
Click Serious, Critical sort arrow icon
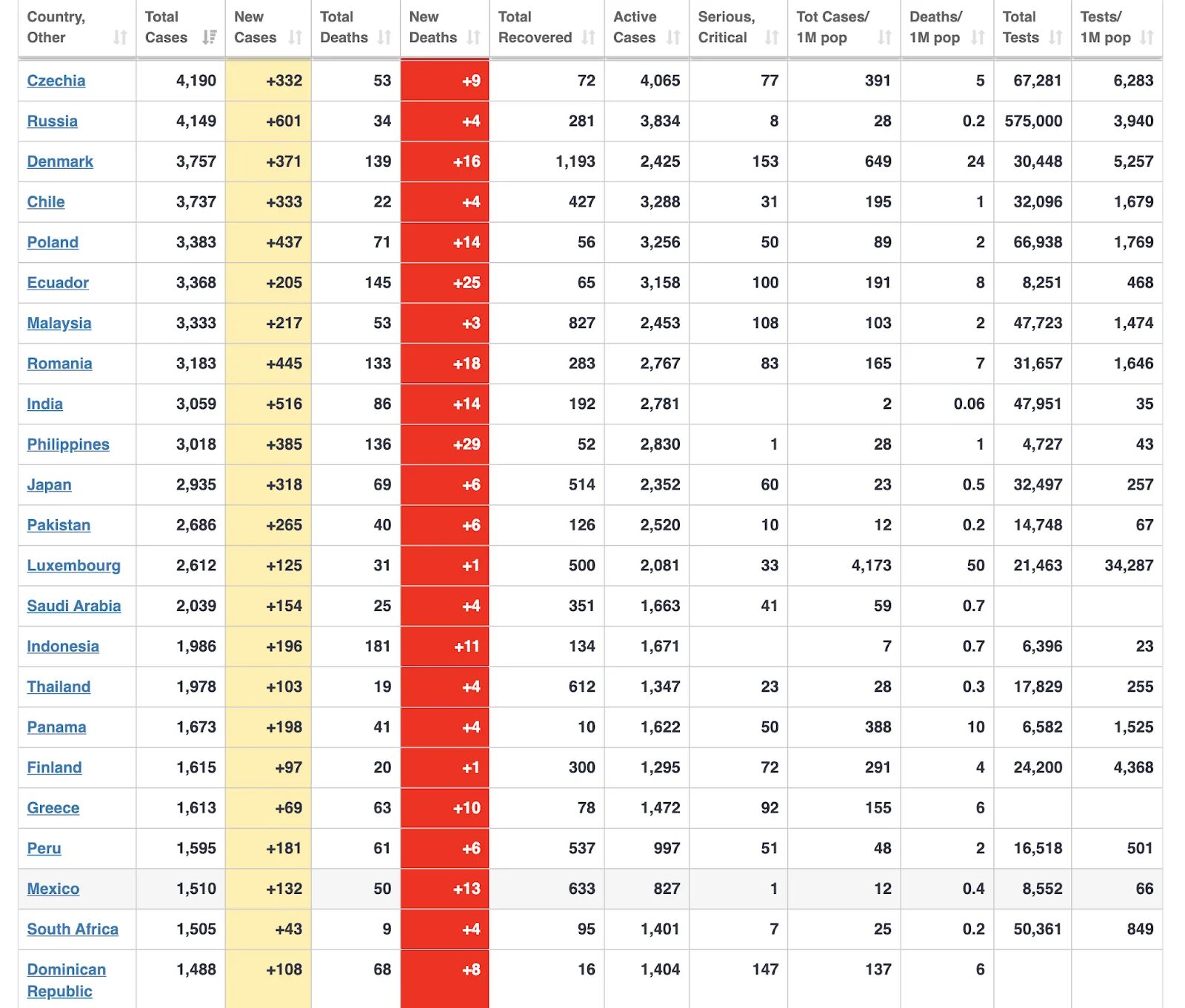coord(772,38)
